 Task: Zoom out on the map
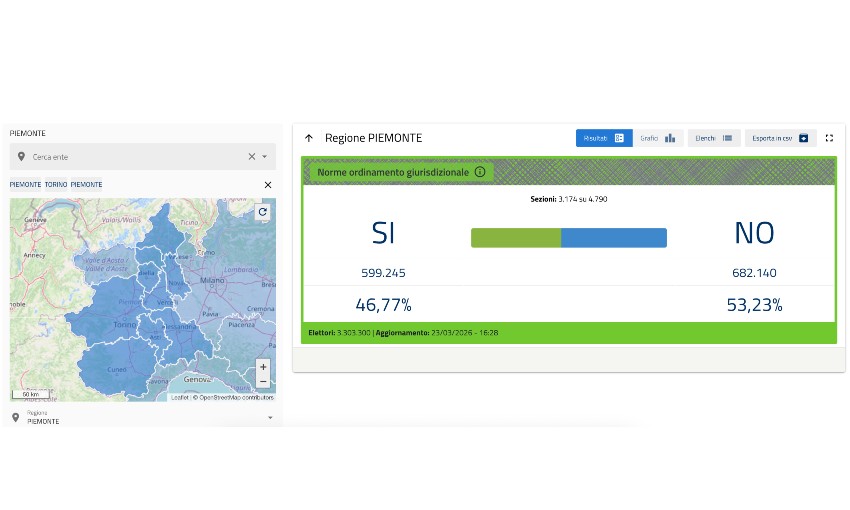[263, 381]
